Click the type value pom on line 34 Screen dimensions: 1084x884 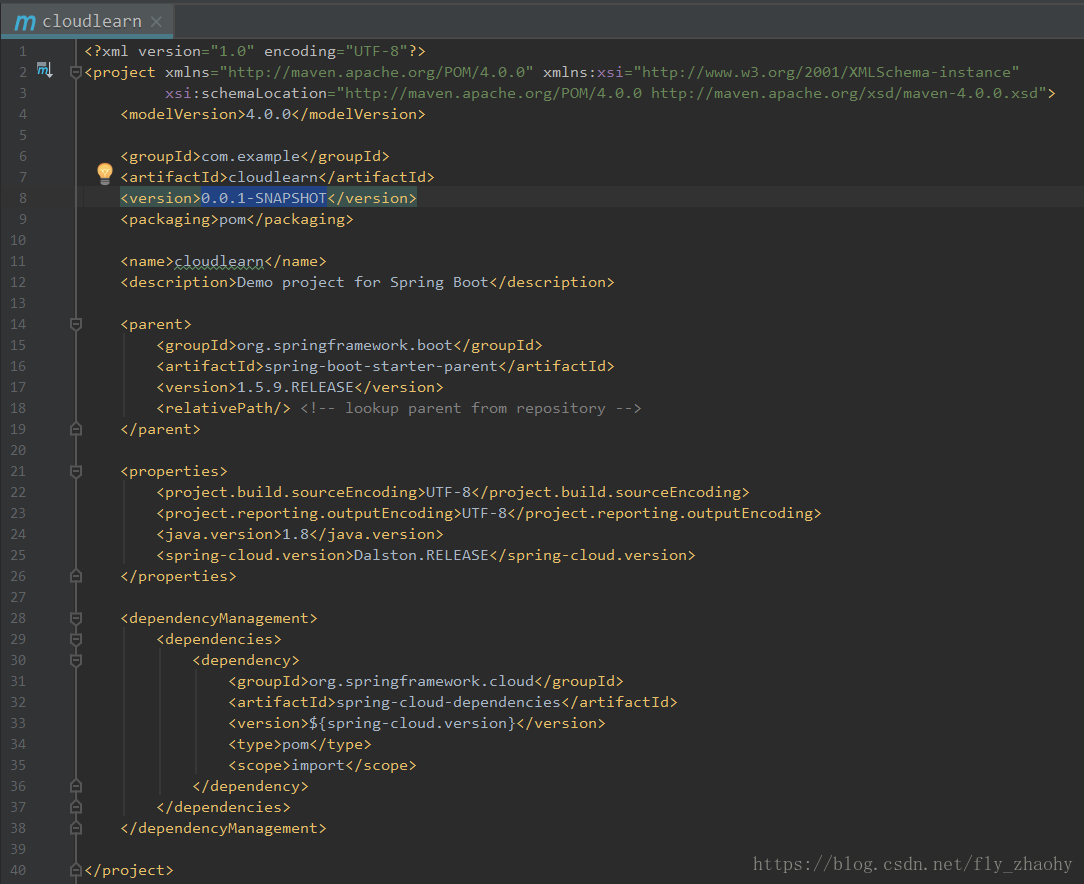click(295, 744)
